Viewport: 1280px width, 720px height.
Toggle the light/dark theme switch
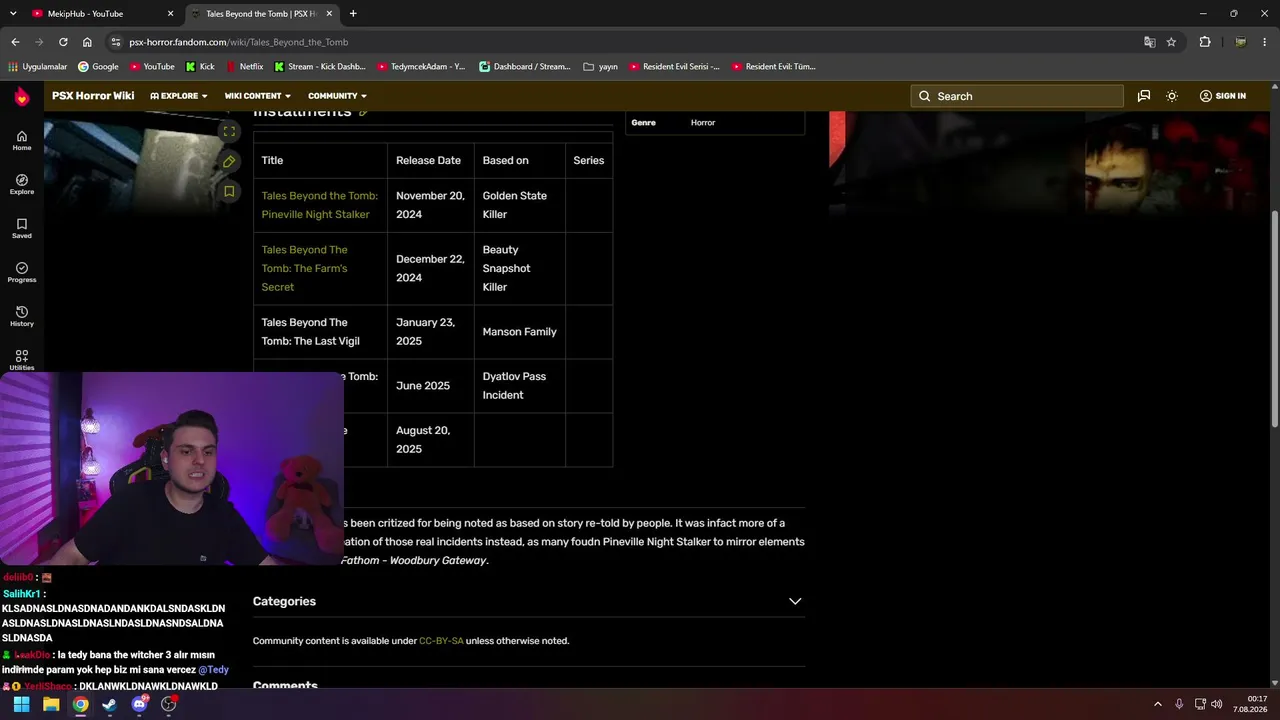point(1172,96)
